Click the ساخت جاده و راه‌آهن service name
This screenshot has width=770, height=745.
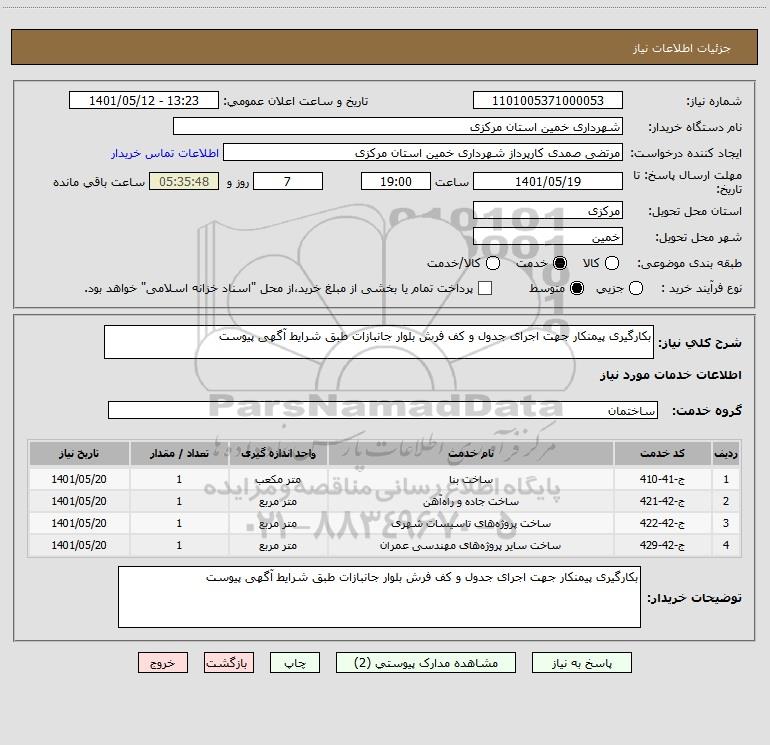pyautogui.click(x=470, y=501)
